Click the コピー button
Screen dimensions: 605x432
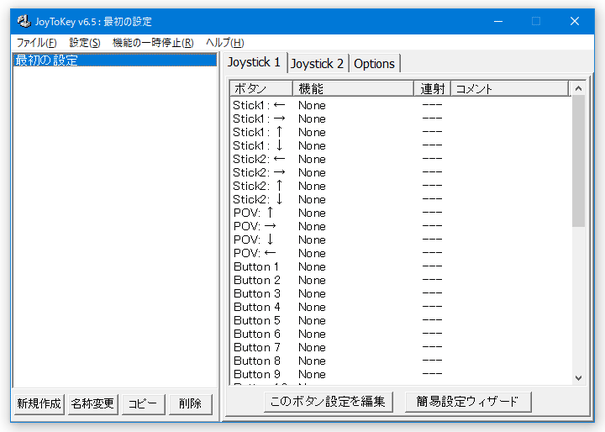[x=143, y=404]
